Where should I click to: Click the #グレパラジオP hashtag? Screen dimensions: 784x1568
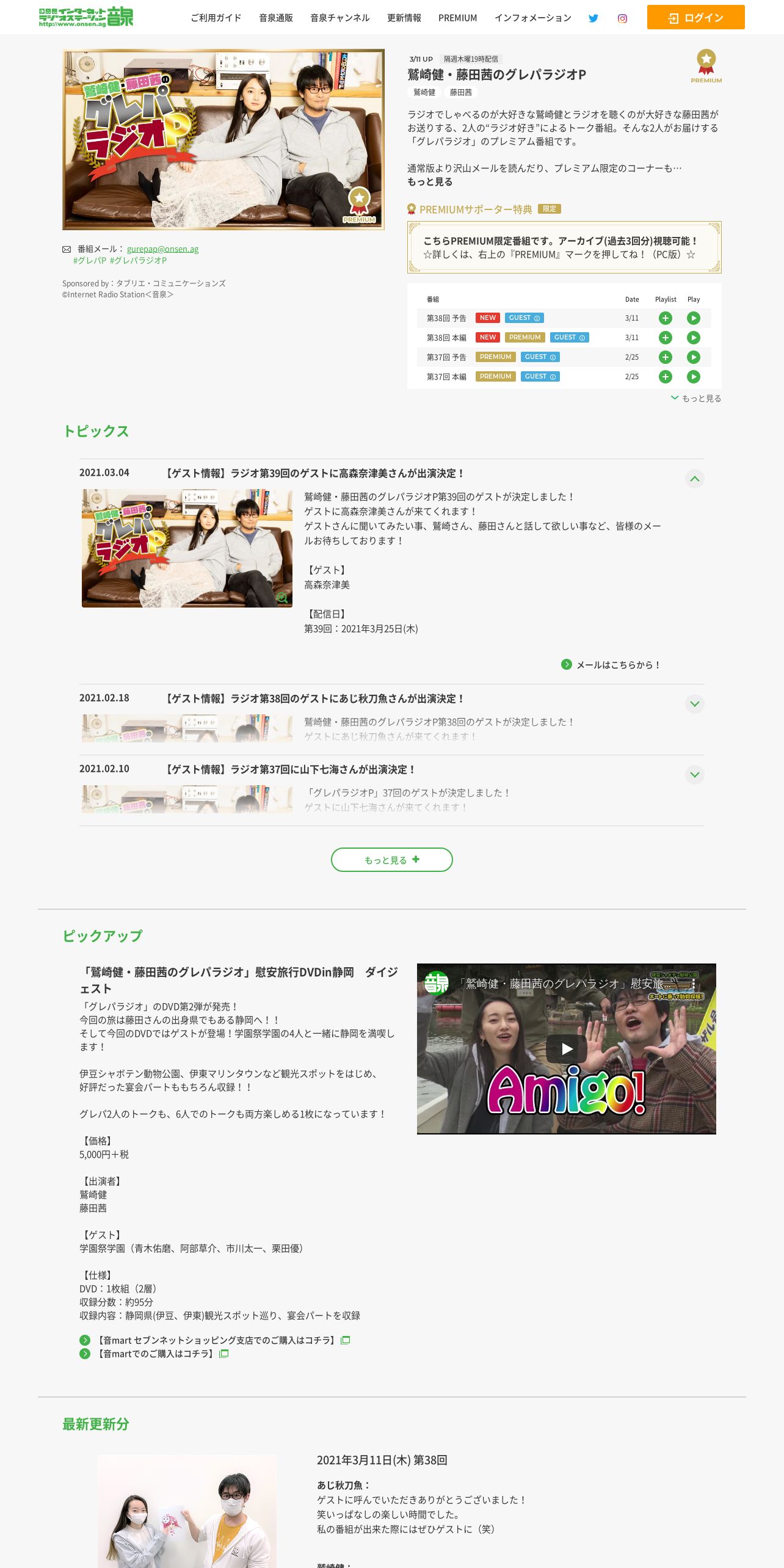(139, 261)
